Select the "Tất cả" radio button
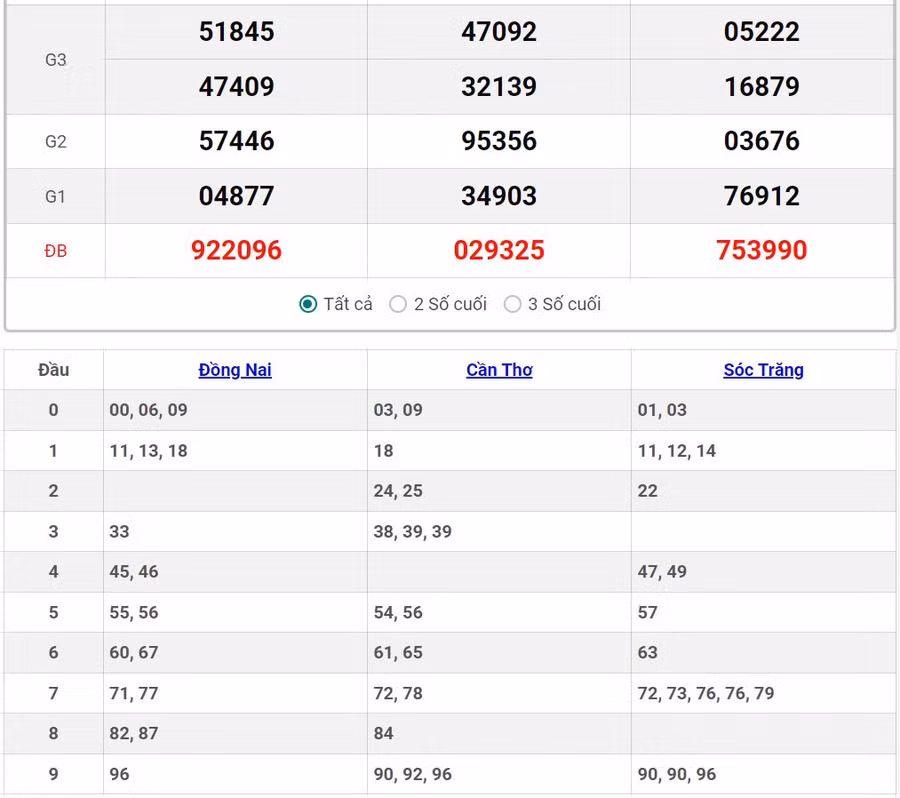This screenshot has height=798, width=900. pyautogui.click(x=308, y=304)
